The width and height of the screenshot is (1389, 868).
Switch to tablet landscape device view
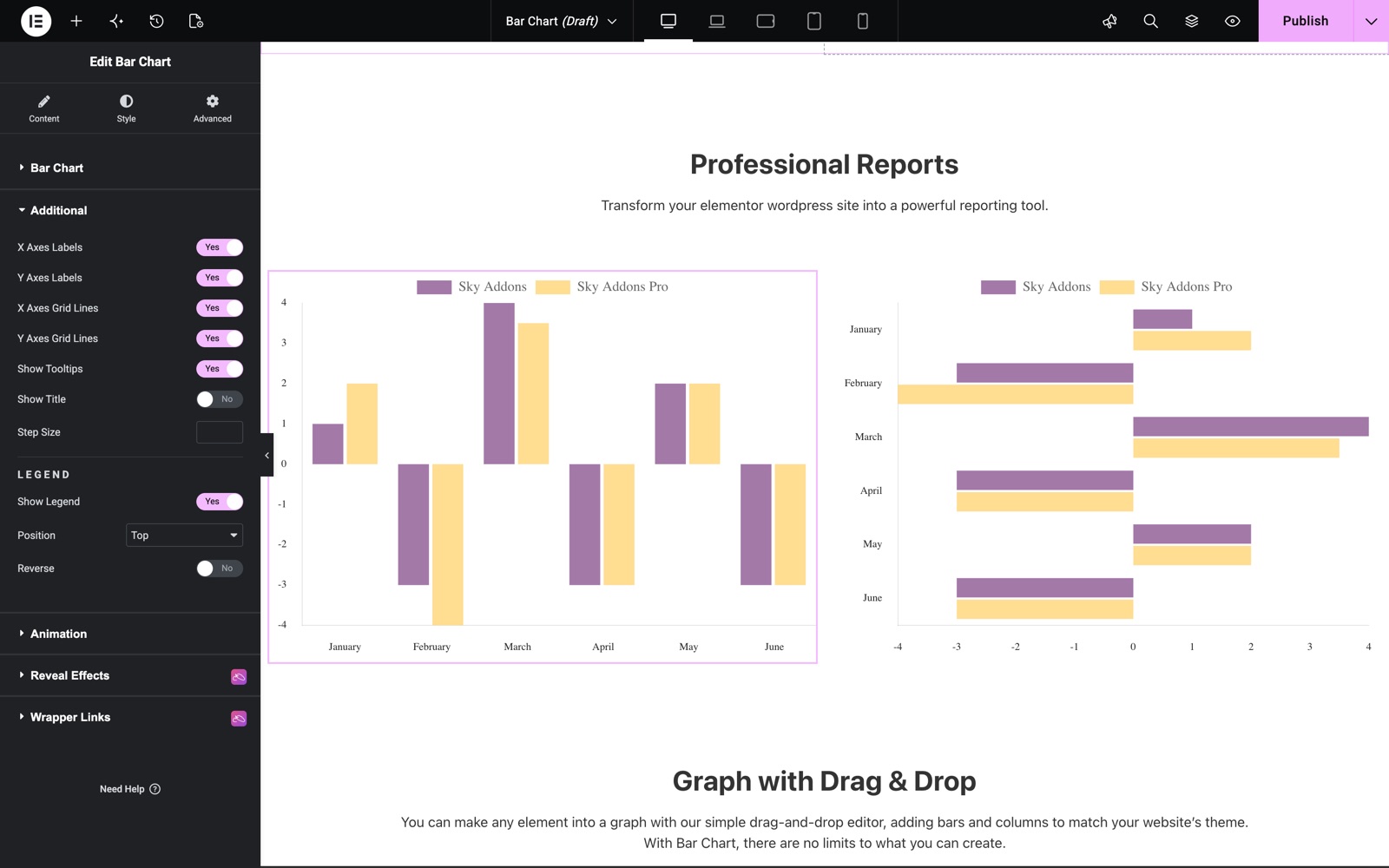coord(766,21)
